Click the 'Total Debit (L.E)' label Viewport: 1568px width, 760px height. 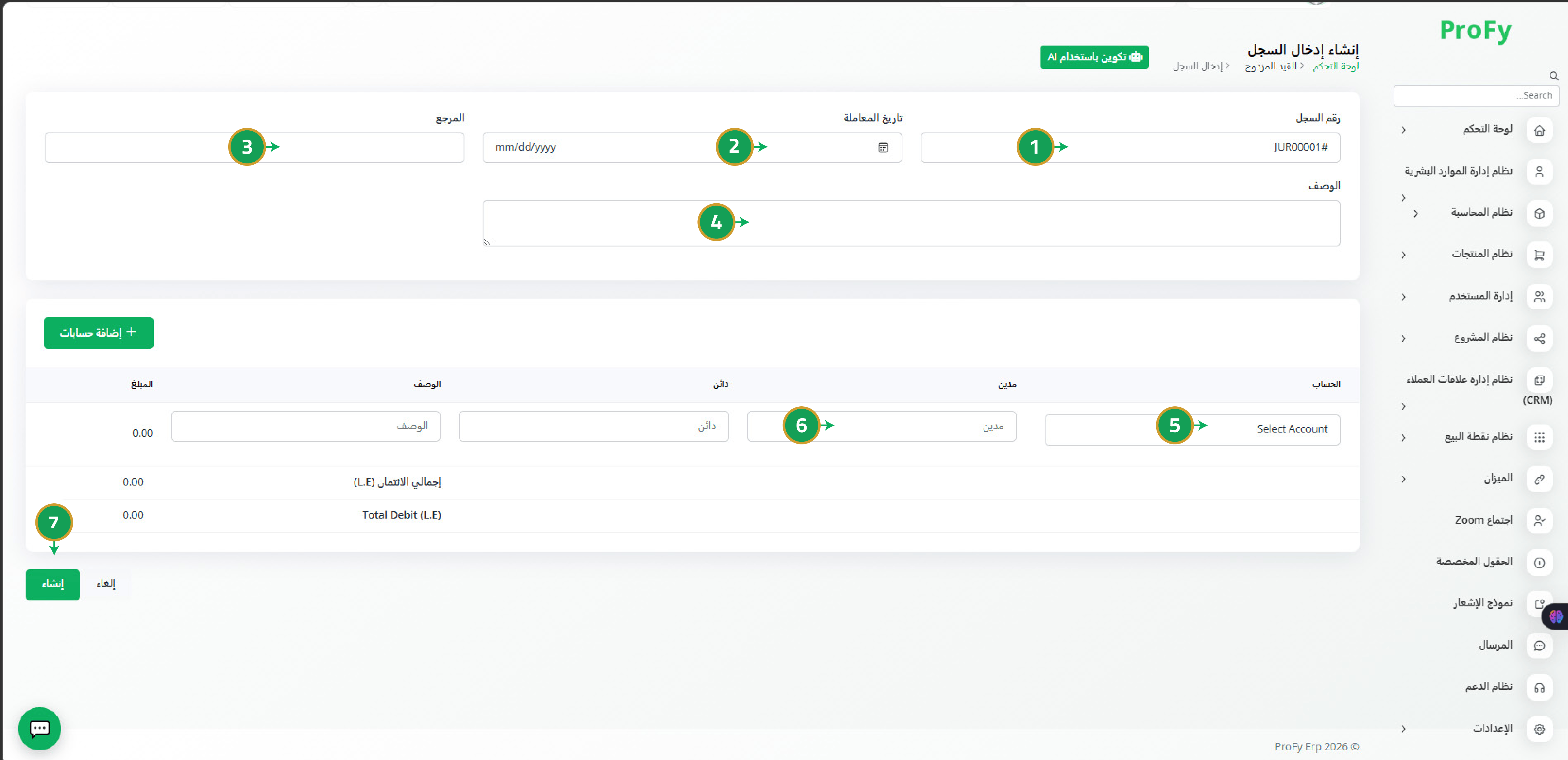pos(402,515)
